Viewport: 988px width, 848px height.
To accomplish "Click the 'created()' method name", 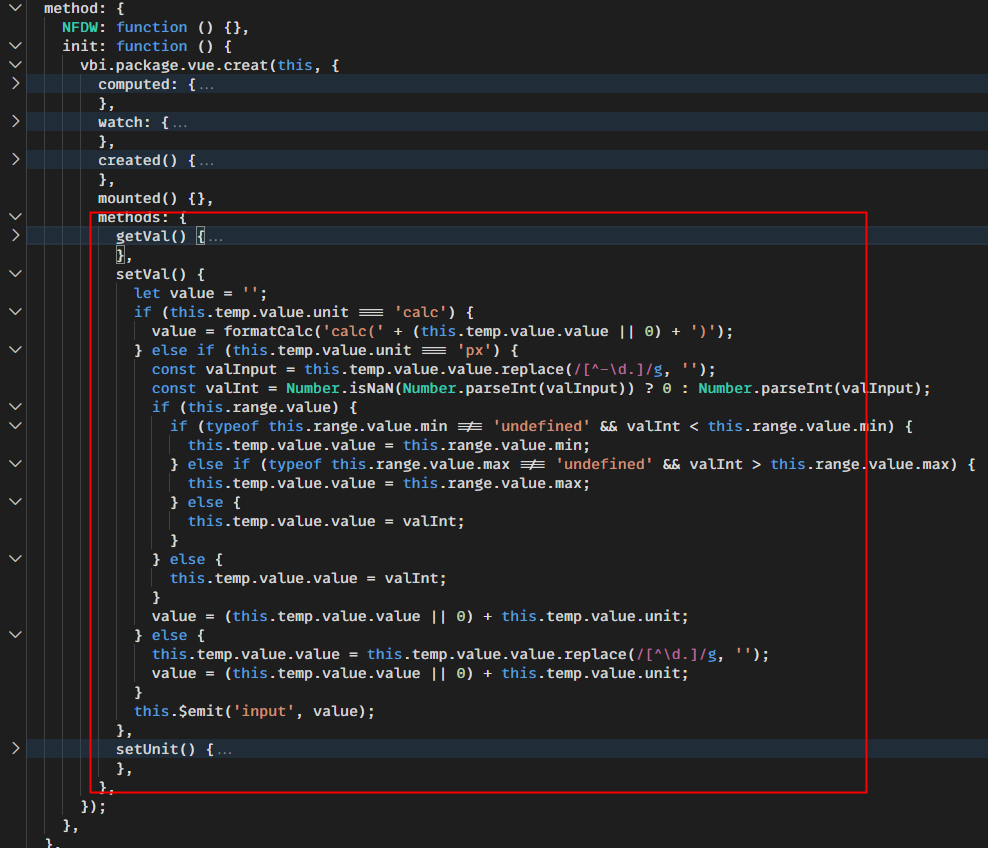I will (138, 160).
